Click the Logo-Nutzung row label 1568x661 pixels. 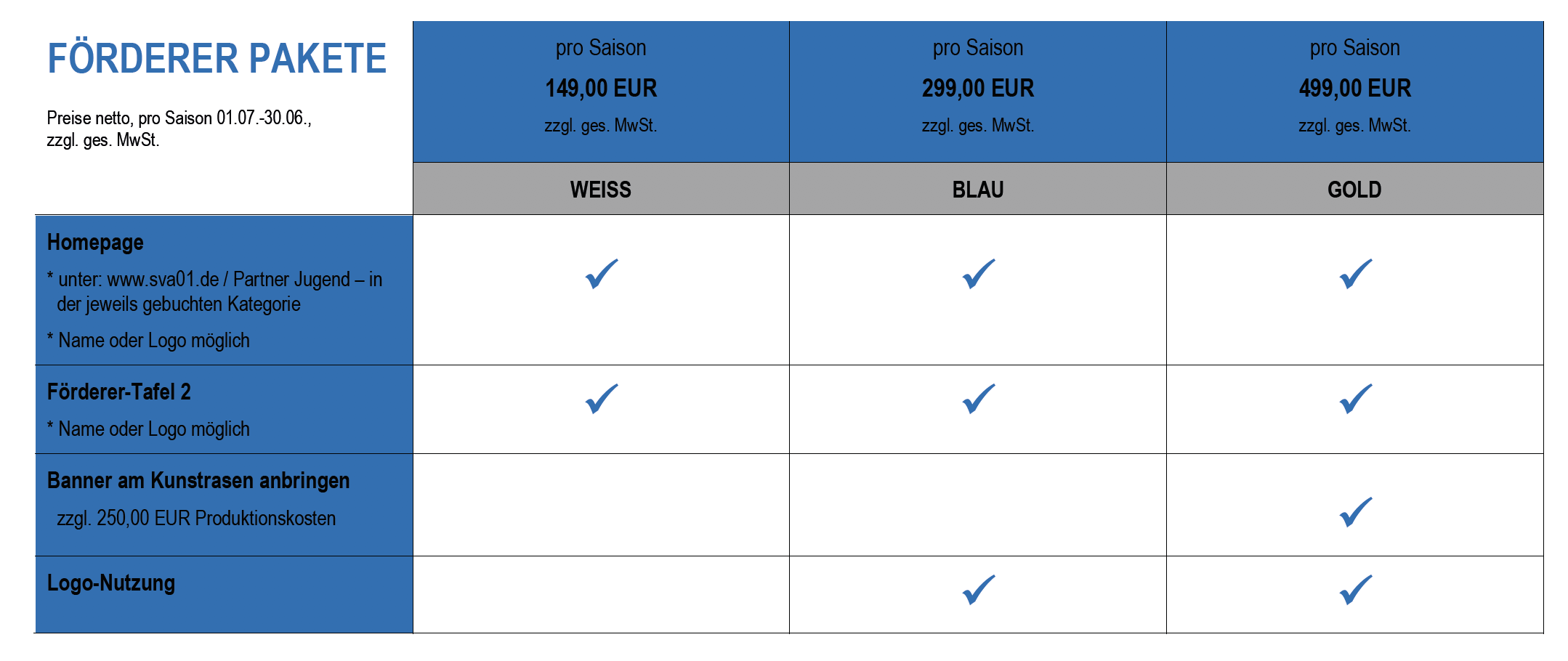(111, 583)
